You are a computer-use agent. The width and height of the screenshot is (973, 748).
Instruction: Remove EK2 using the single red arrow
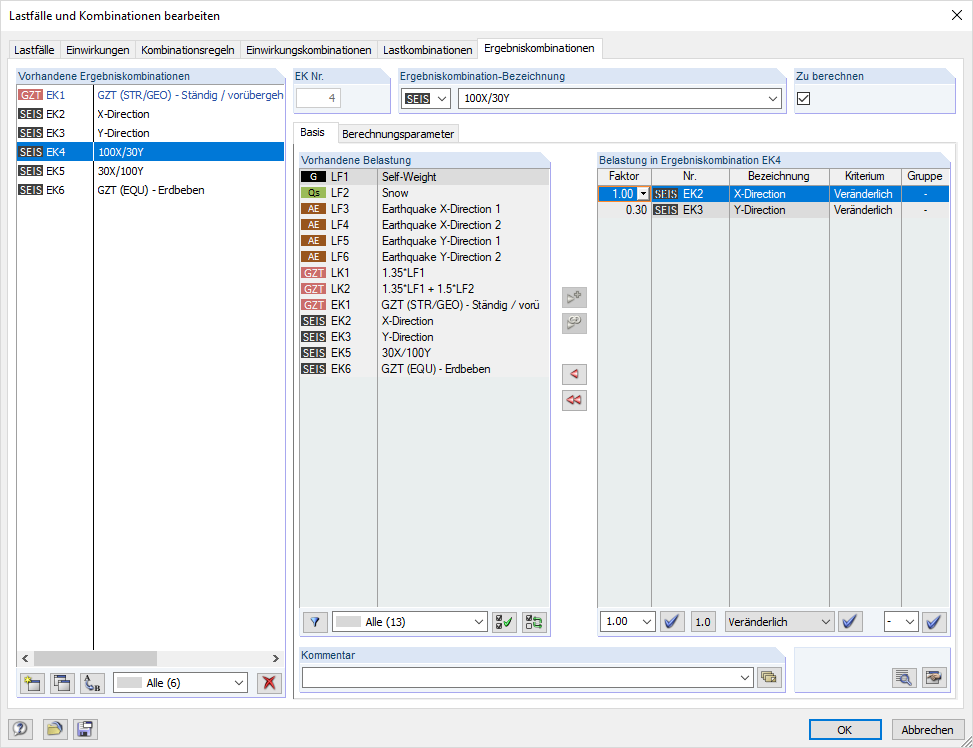coord(574,374)
